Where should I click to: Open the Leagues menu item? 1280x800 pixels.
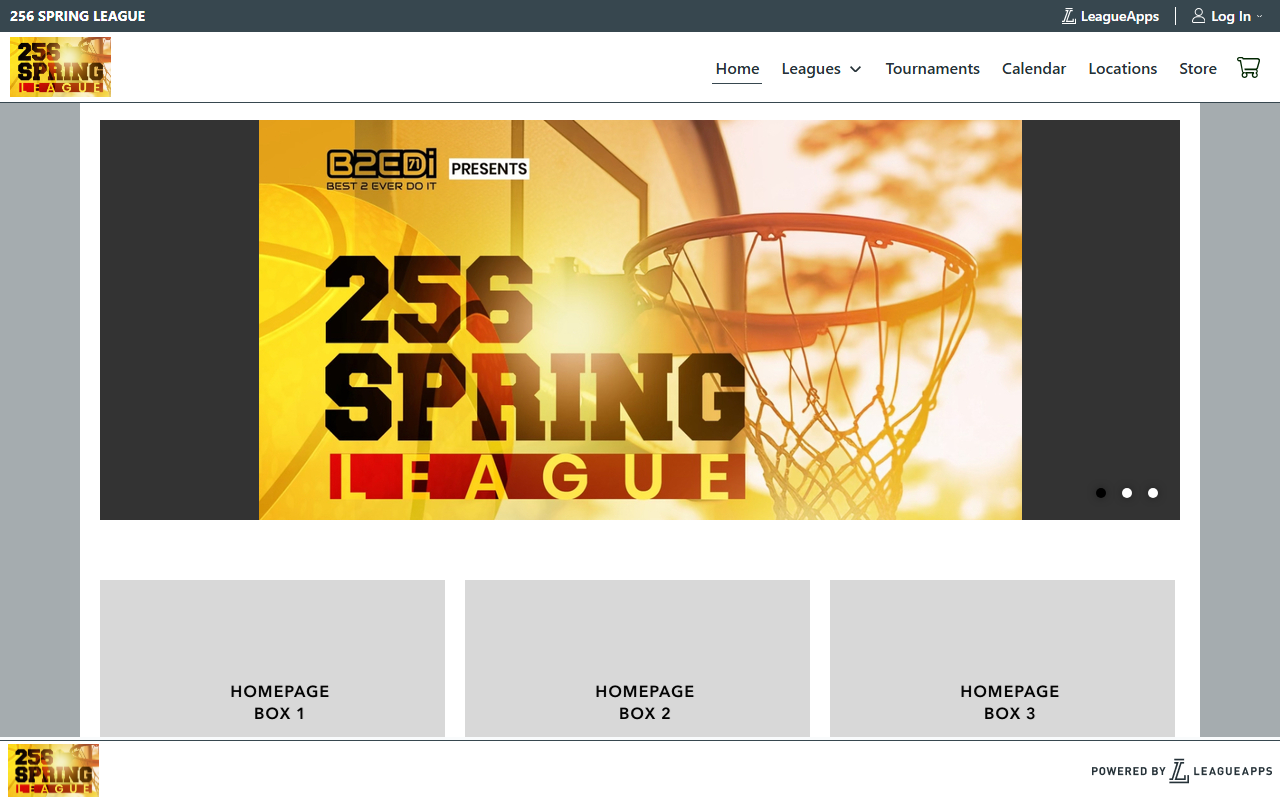[x=811, y=68]
